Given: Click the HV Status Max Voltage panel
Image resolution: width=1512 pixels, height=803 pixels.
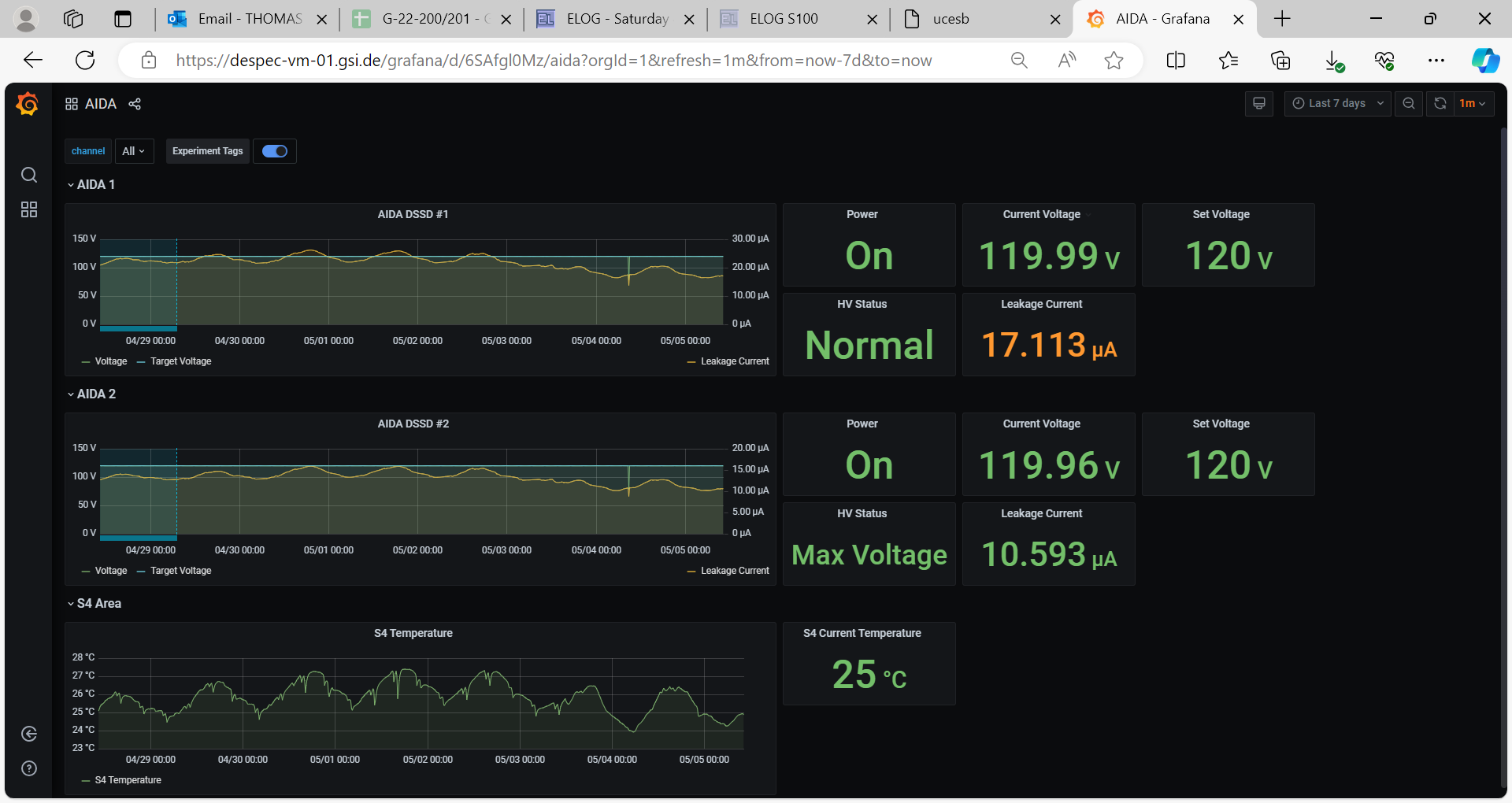Looking at the screenshot, I should click(869, 544).
